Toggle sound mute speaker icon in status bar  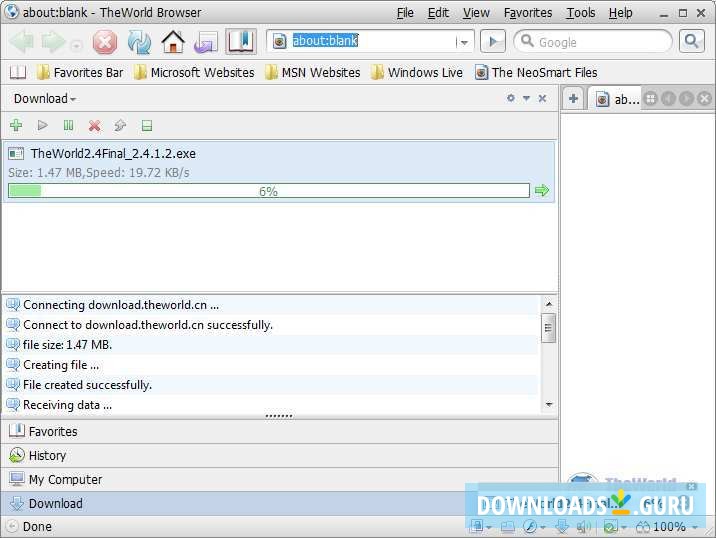583,527
